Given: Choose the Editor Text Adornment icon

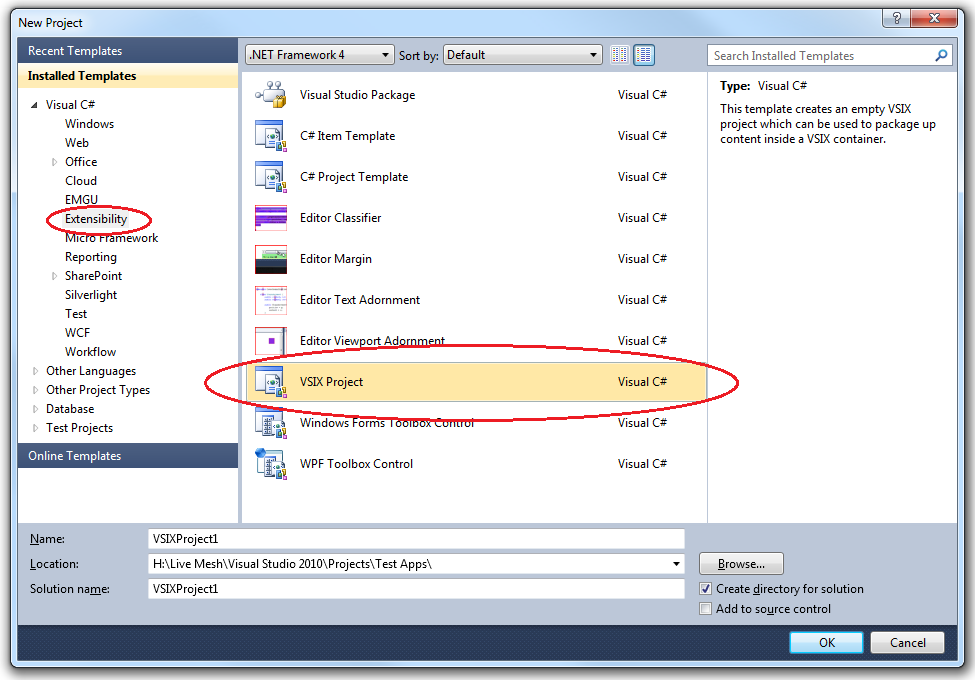Looking at the screenshot, I should point(271,300).
